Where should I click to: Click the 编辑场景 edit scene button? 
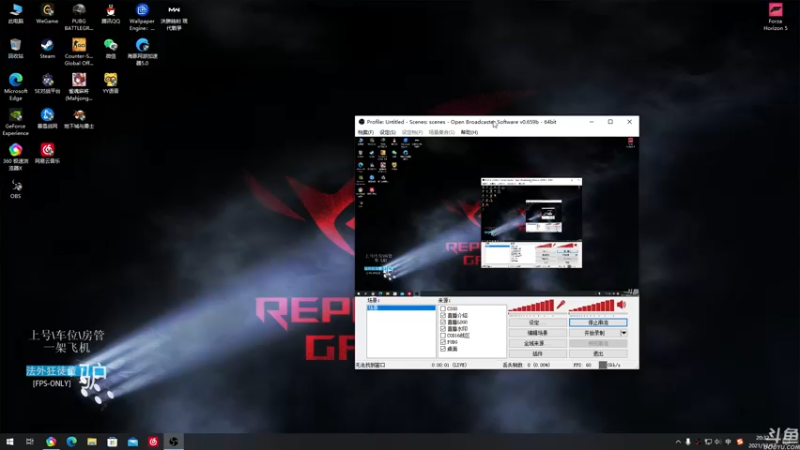pos(537,333)
